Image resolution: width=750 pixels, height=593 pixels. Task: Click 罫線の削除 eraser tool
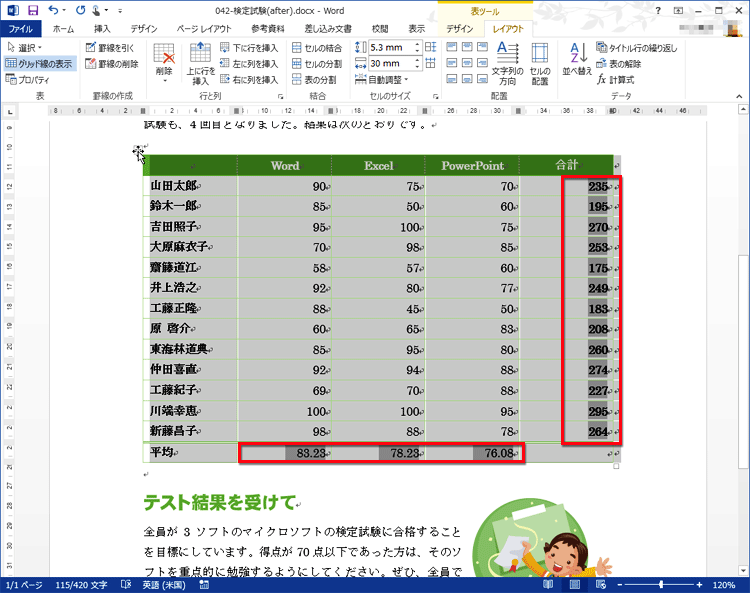tap(112, 64)
